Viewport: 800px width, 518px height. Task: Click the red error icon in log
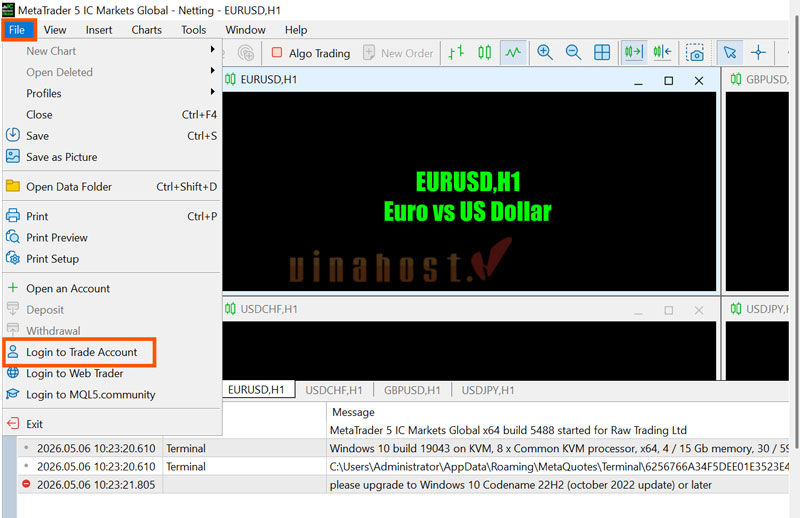click(26, 484)
